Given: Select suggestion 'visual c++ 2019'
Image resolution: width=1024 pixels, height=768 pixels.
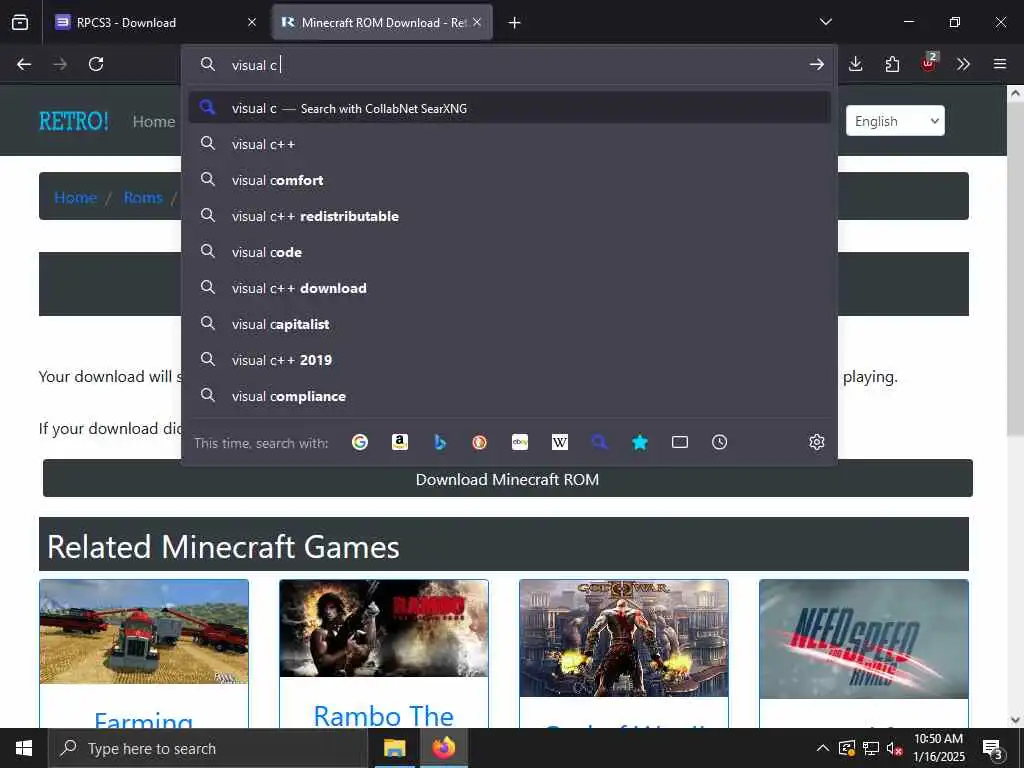Looking at the screenshot, I should [x=509, y=360].
